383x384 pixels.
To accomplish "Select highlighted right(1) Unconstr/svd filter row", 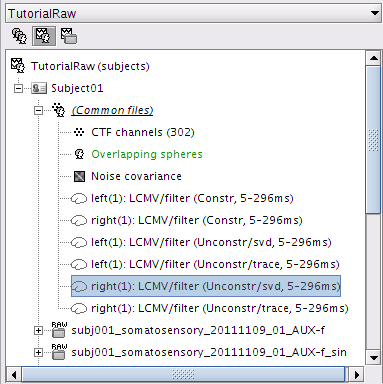I will pyautogui.click(x=206, y=286).
